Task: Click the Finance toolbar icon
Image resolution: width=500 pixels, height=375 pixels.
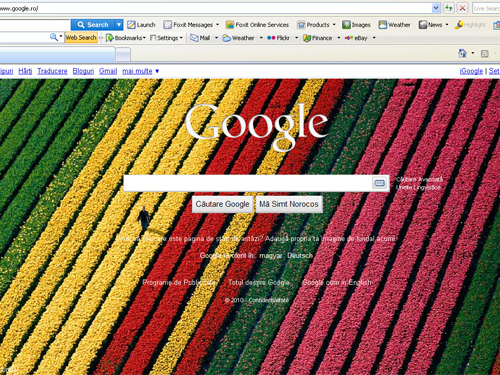Action: [x=318, y=38]
